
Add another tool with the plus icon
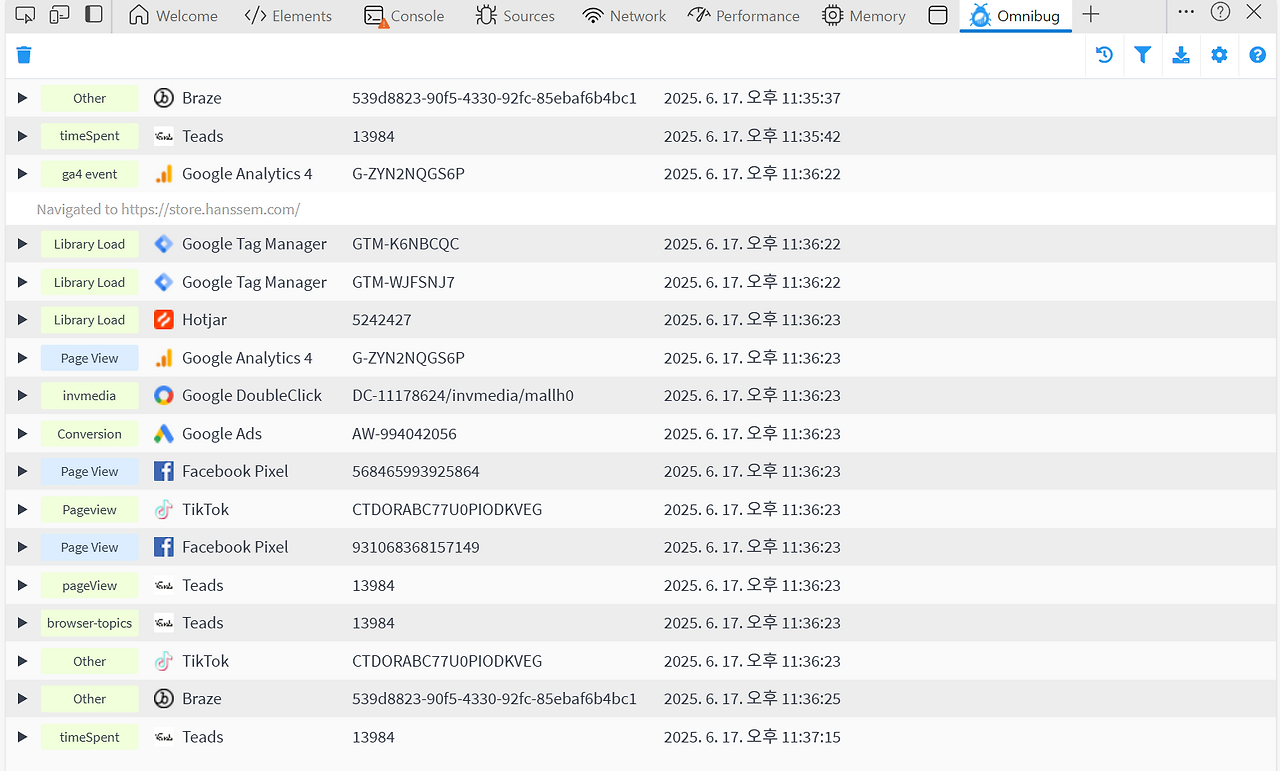[x=1091, y=15]
